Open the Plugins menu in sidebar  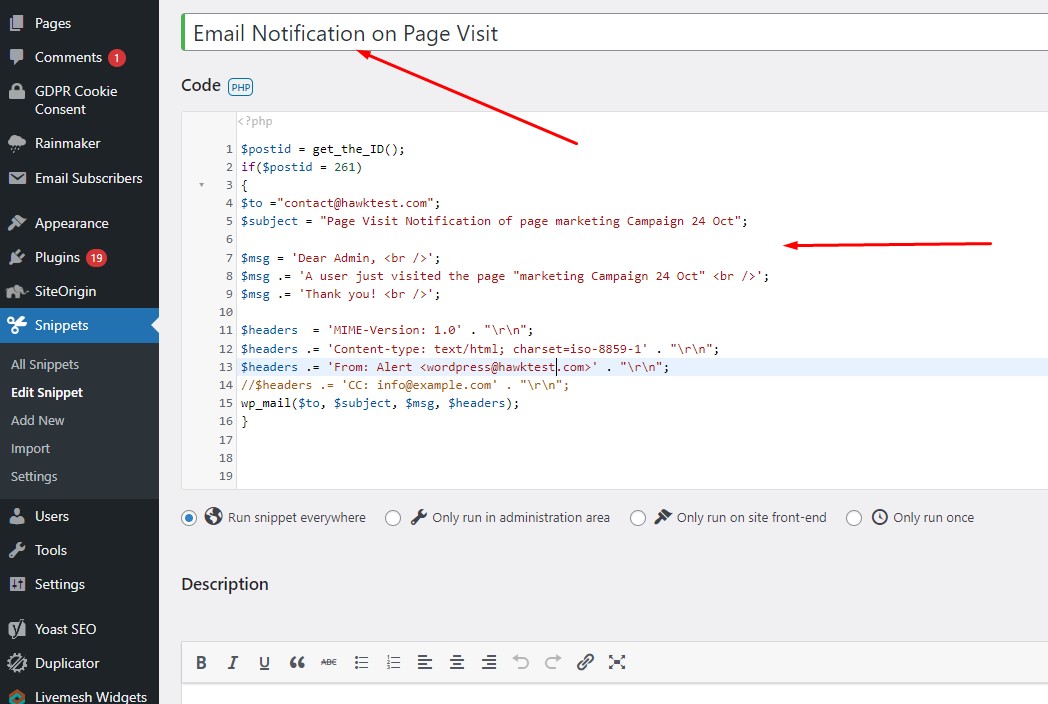coord(57,257)
